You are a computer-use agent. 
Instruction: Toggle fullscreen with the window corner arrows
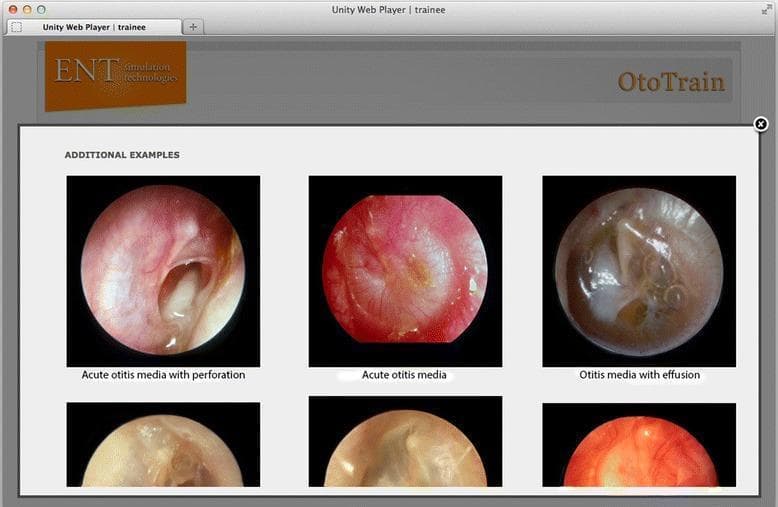pos(767,9)
